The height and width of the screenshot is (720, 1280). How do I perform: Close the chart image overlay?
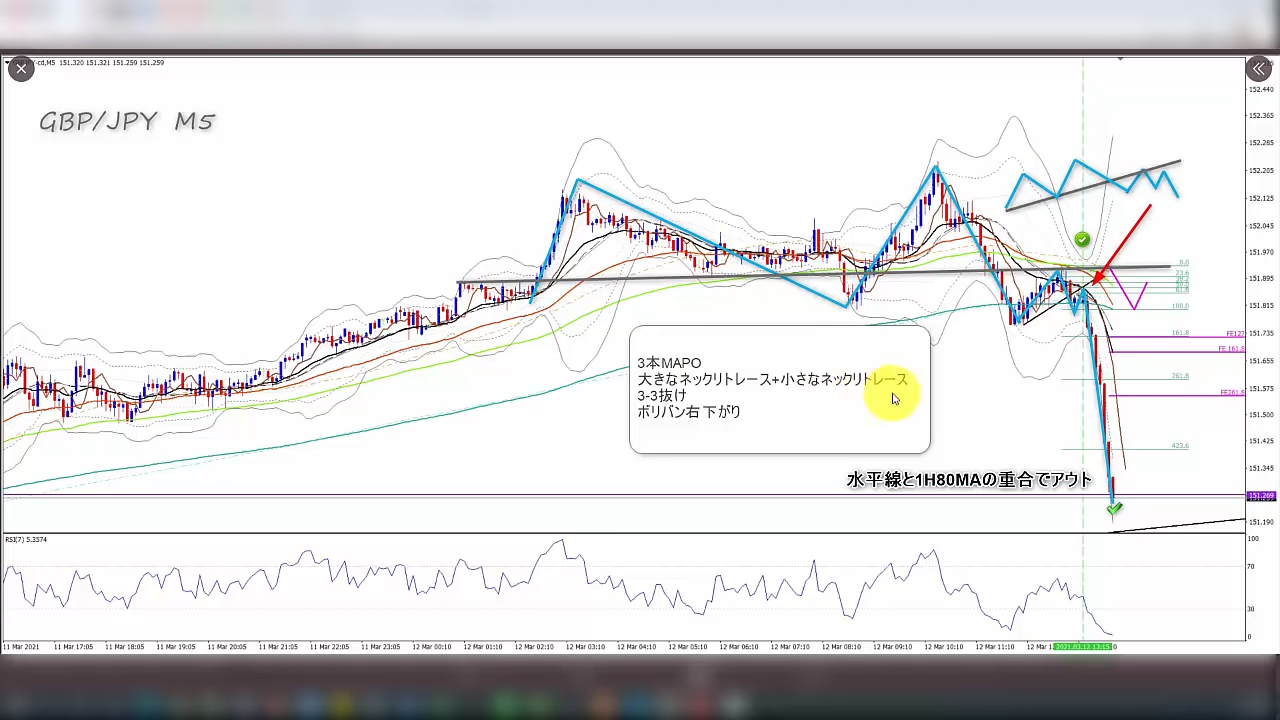21,69
